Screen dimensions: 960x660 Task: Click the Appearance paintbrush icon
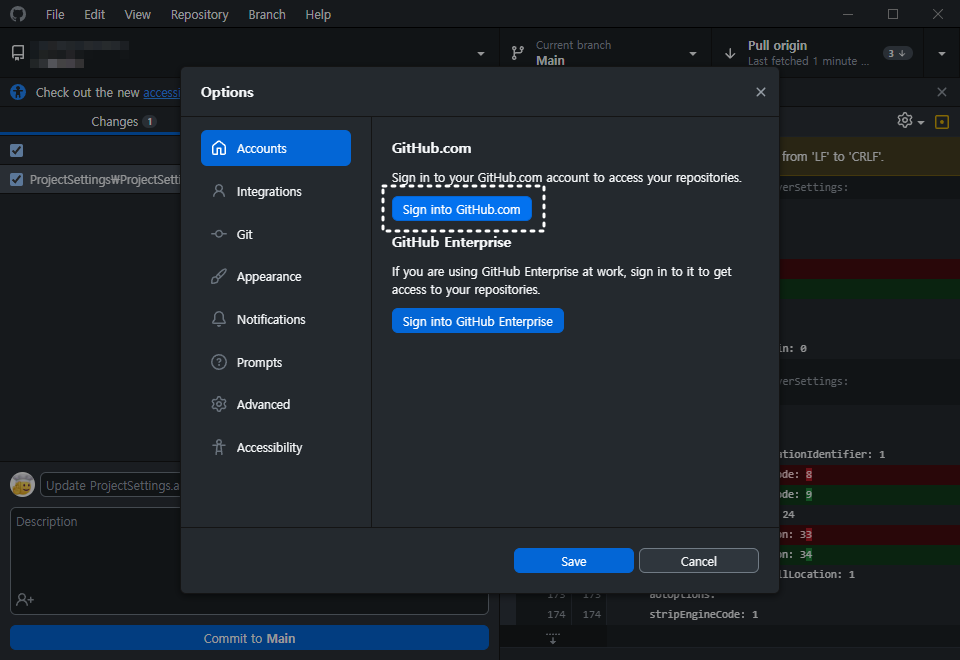pyautogui.click(x=219, y=277)
